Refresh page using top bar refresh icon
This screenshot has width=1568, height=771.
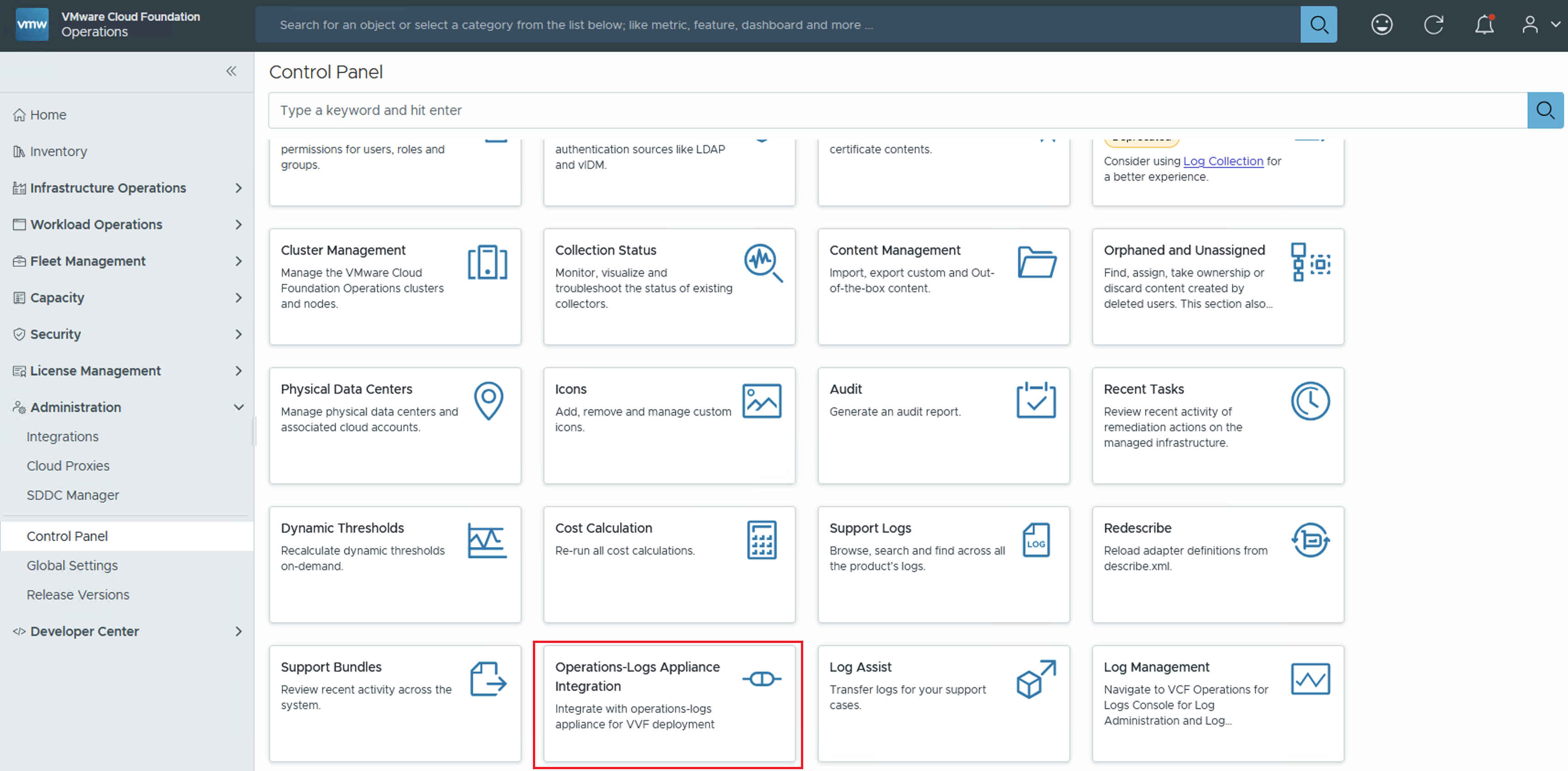(x=1433, y=25)
